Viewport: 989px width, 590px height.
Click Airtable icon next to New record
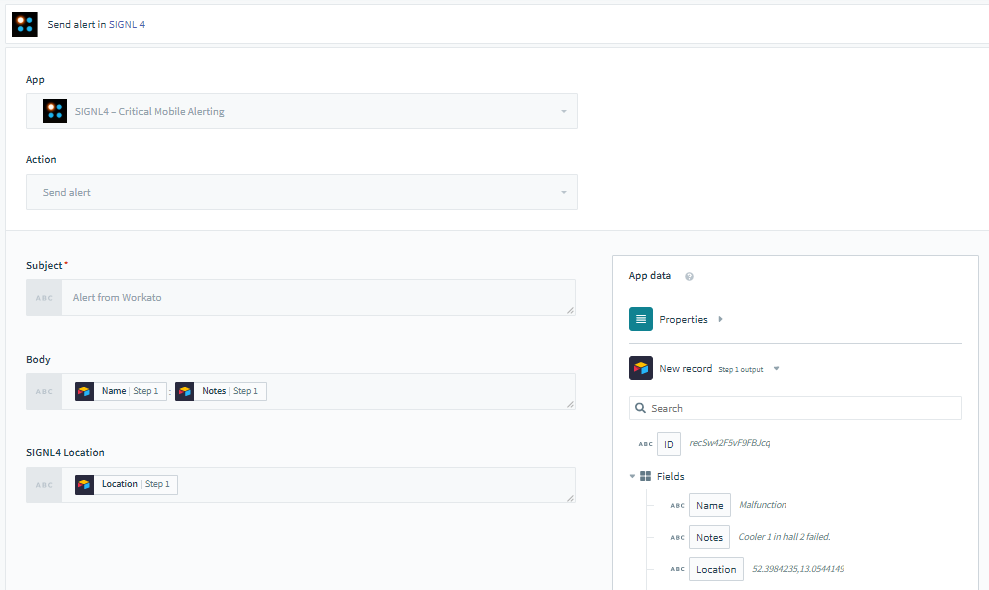(x=641, y=368)
